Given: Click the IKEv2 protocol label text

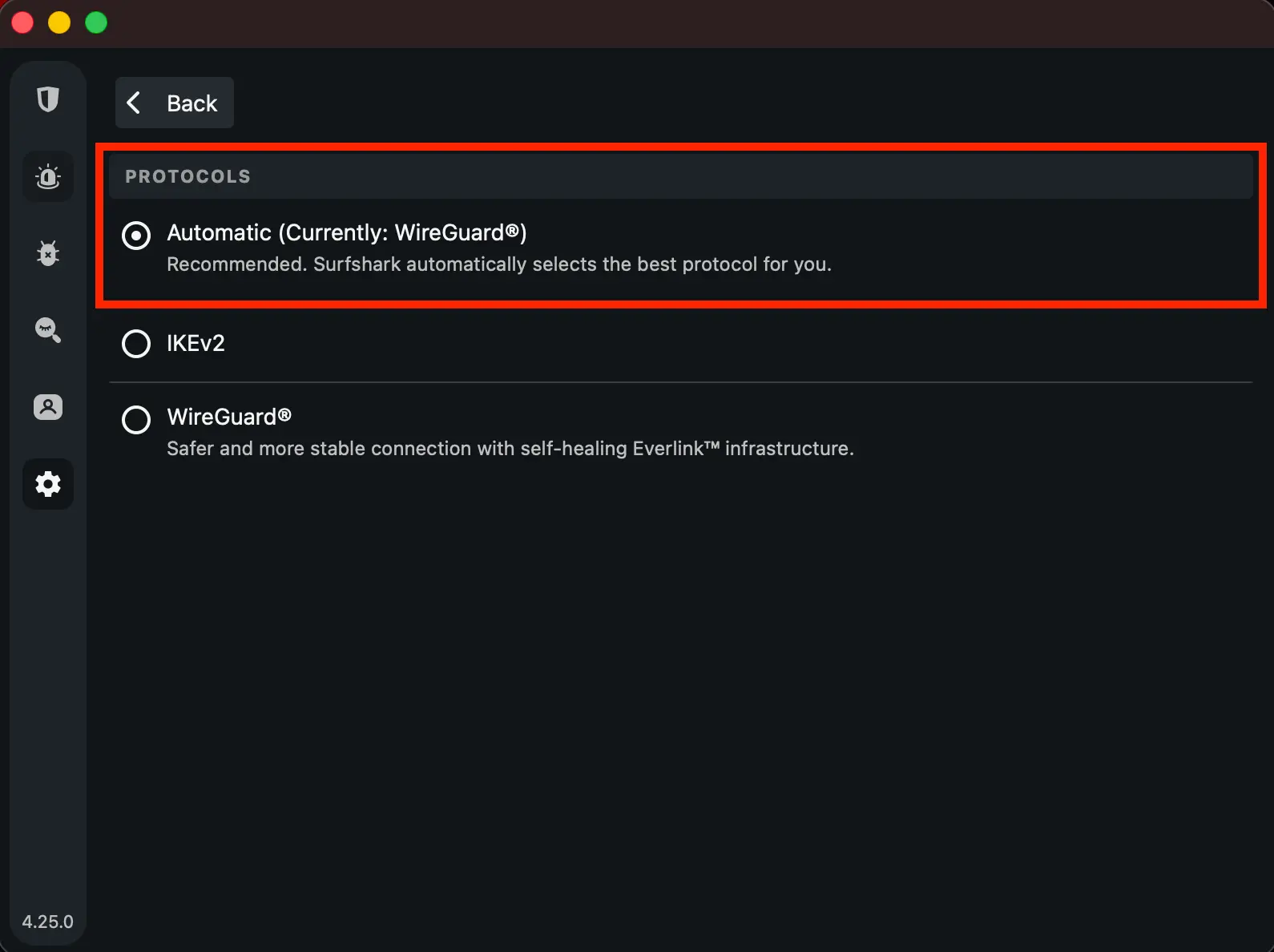Looking at the screenshot, I should [x=196, y=344].
